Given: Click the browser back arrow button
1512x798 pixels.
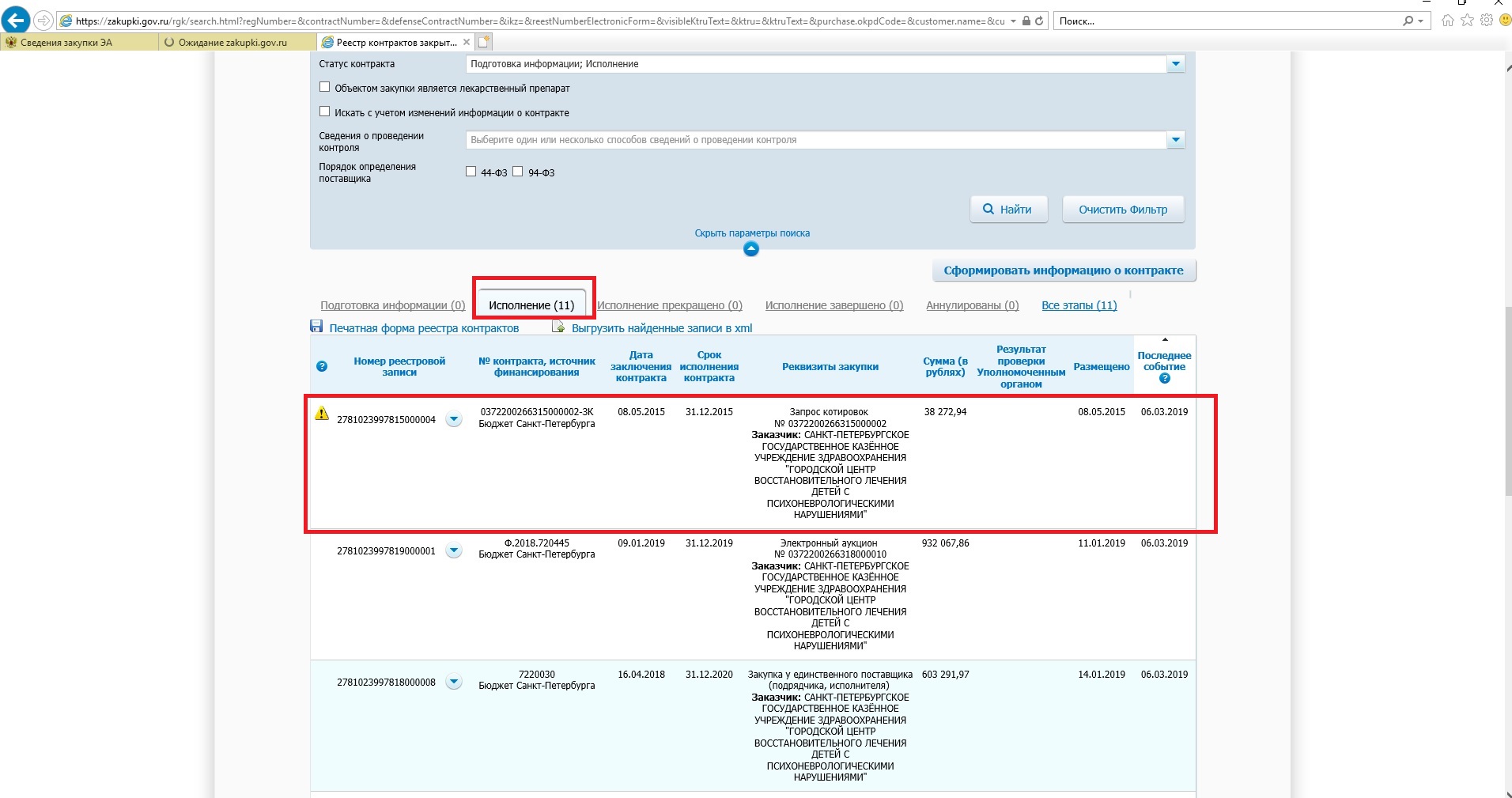Looking at the screenshot, I should pos(16,21).
